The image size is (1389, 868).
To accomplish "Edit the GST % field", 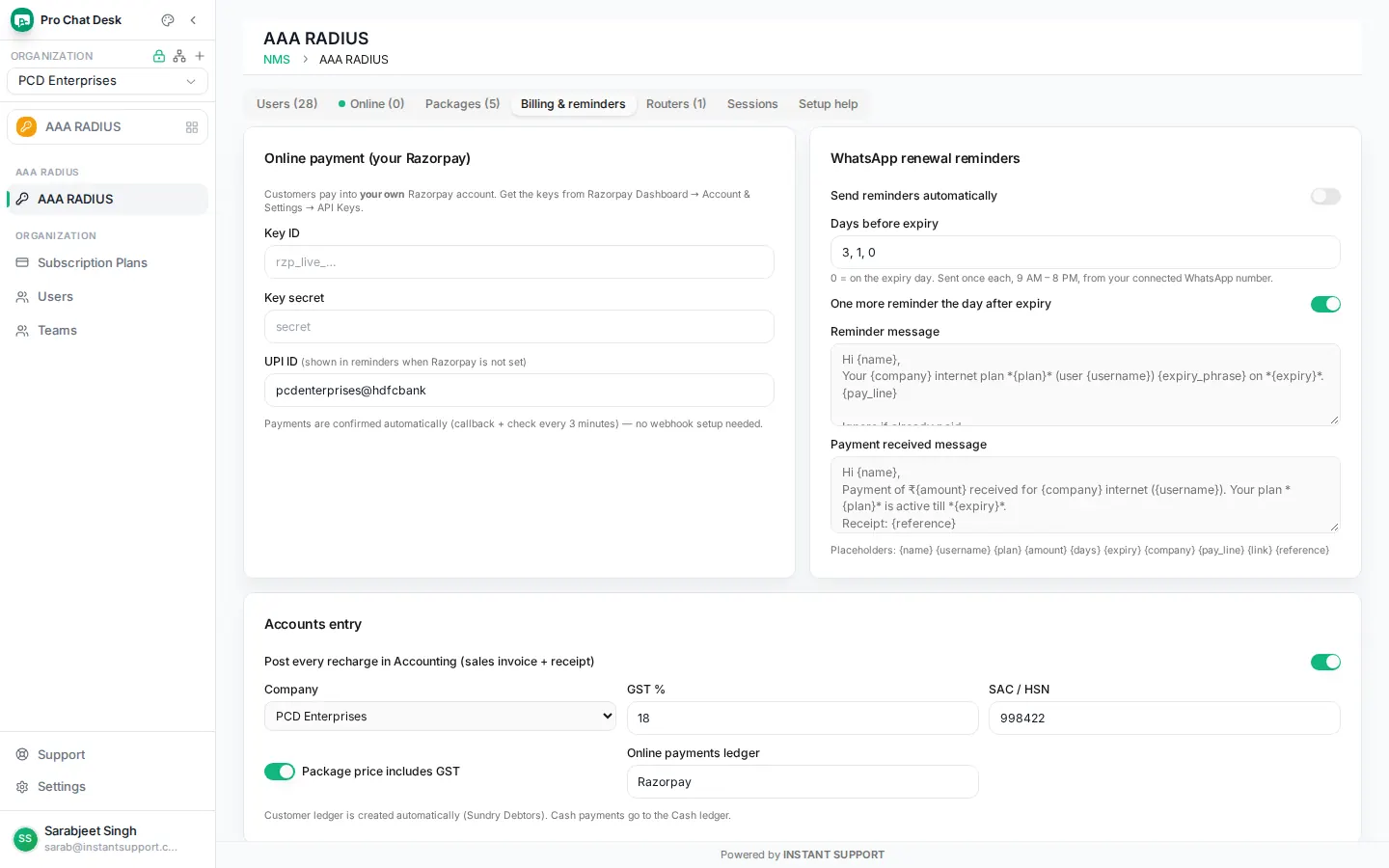I will coord(803,719).
